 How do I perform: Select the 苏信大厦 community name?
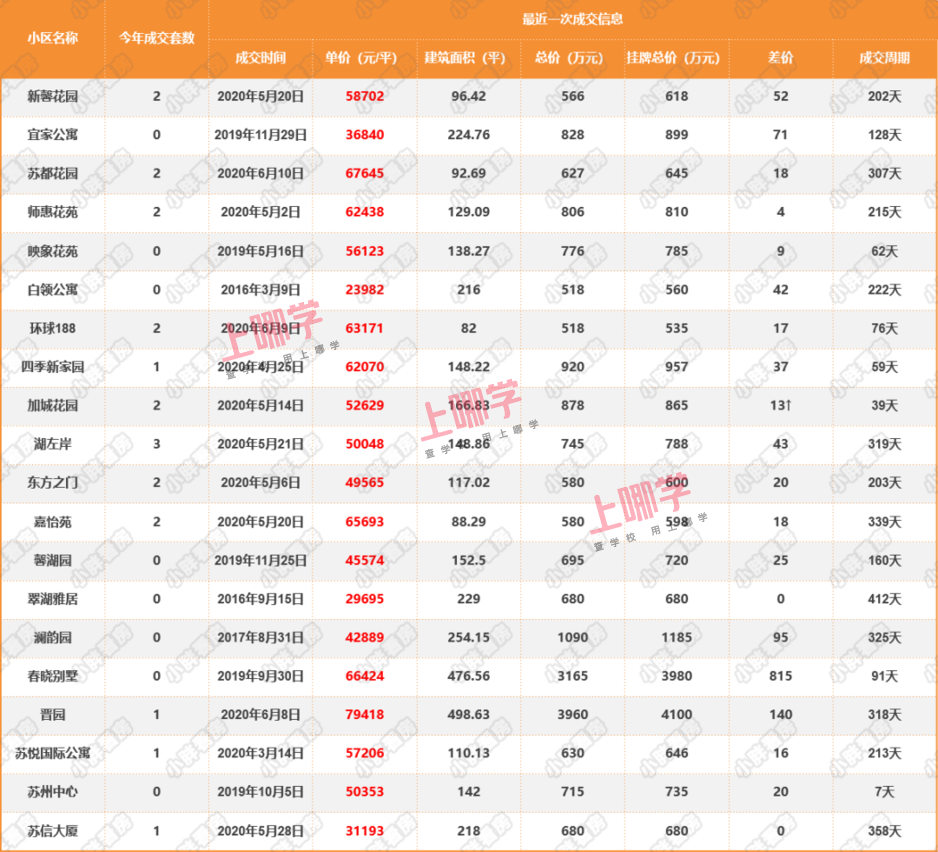pos(53,831)
